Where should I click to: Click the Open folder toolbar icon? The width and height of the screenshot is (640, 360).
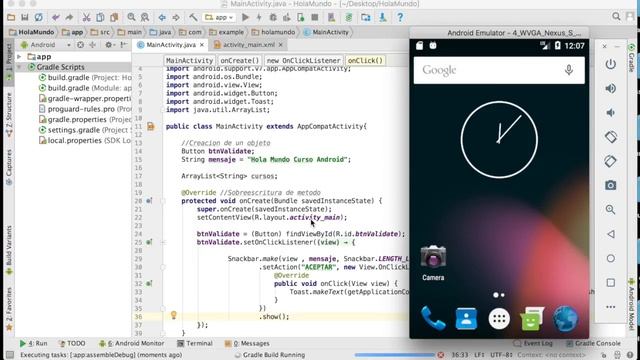pos(11,18)
